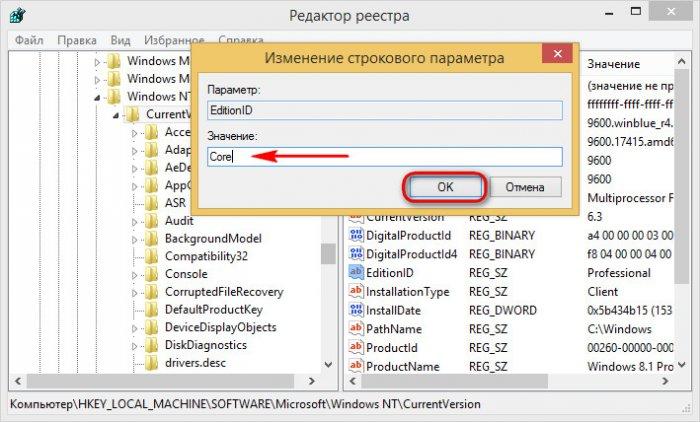Image resolution: width=700 pixels, height=422 pixels.
Task: Expand the DiskDiagnostics tree node
Action: [x=135, y=346]
